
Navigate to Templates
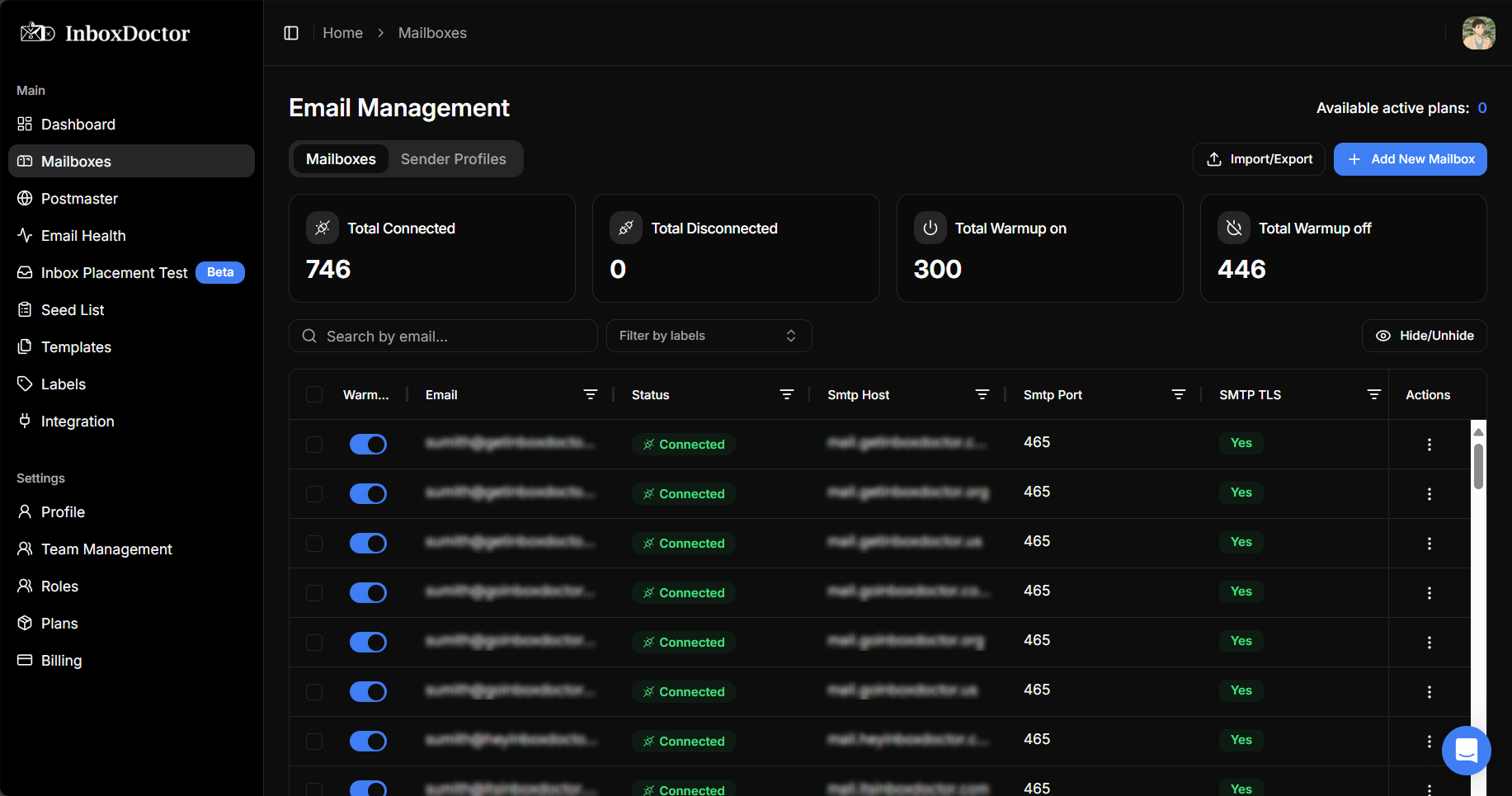tap(76, 346)
